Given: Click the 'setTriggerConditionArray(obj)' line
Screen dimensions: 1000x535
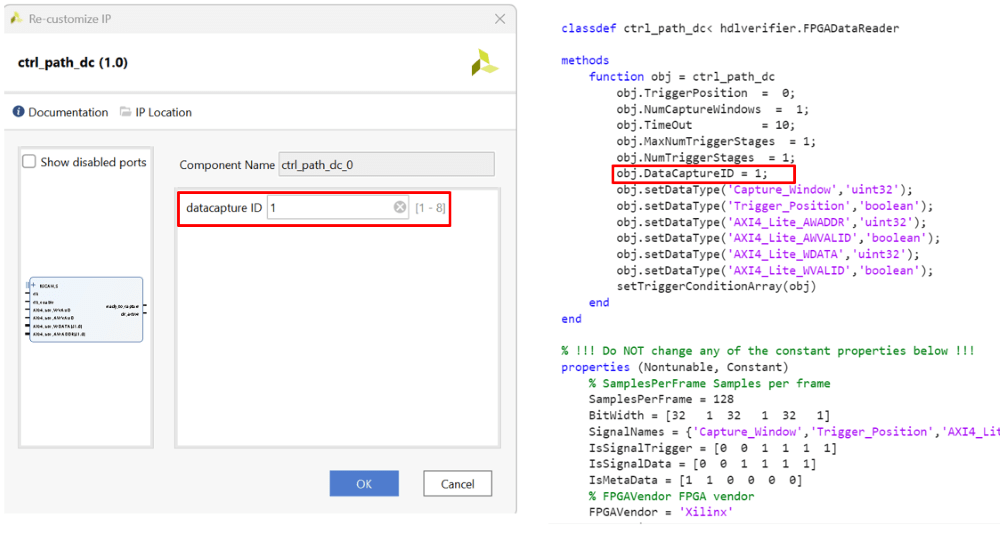Looking at the screenshot, I should coord(716,286).
